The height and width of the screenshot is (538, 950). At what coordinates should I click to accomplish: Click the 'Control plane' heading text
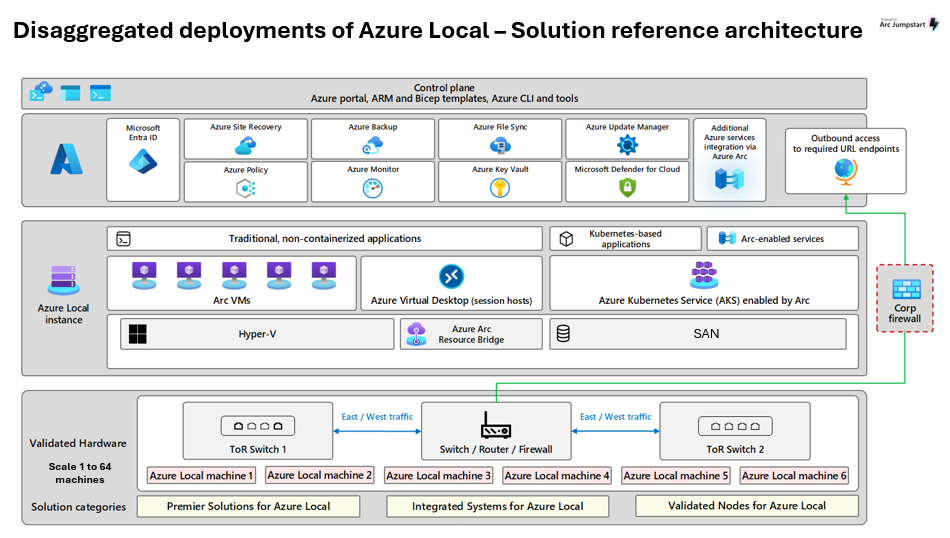click(x=444, y=88)
